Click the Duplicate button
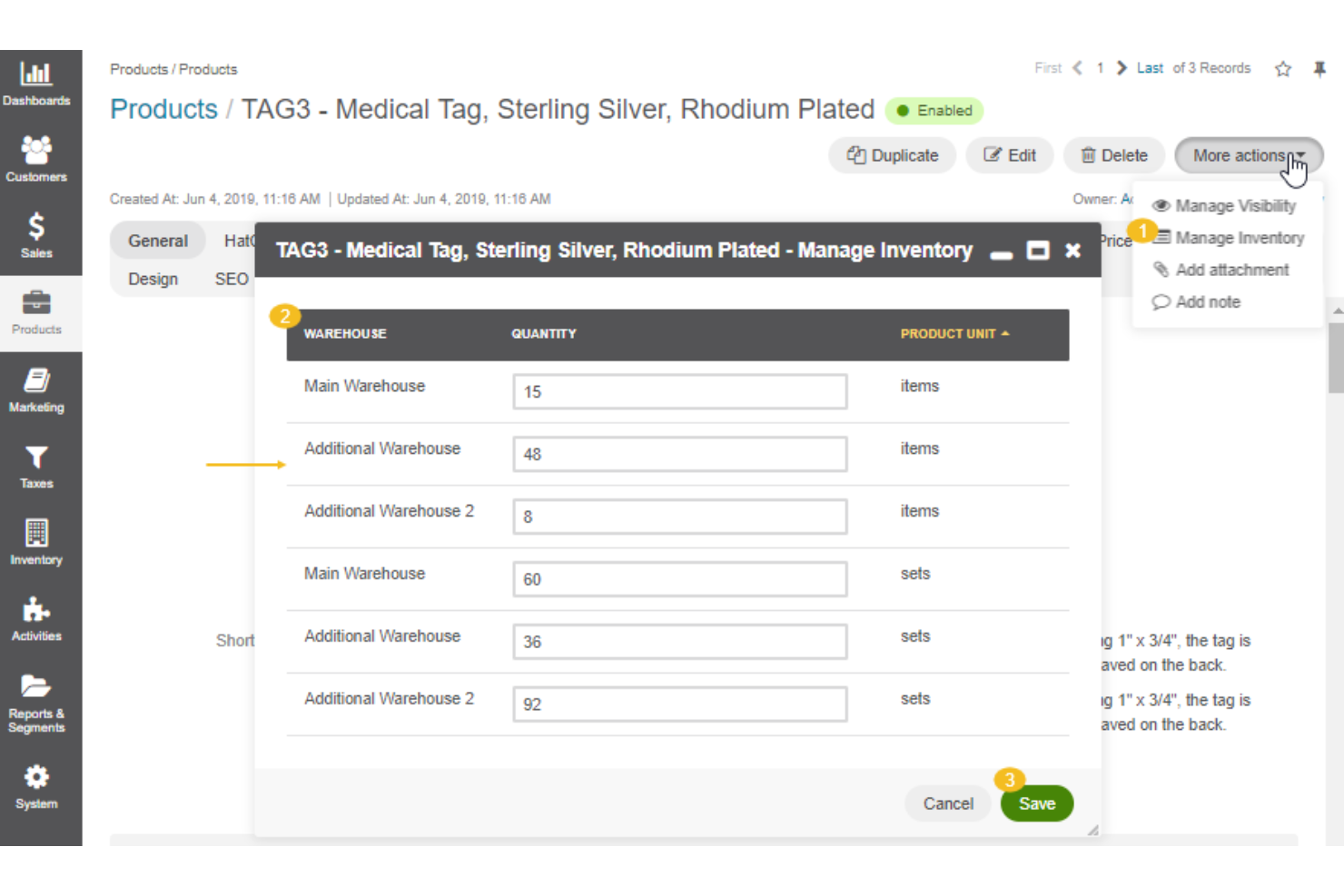Viewport: 1344px width, 896px height. 892,155
